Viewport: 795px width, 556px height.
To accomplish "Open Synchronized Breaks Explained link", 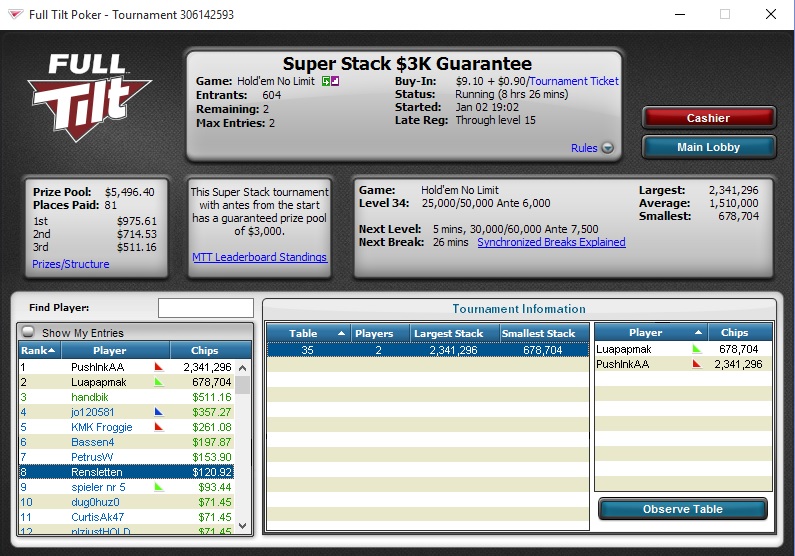I will 551,242.
